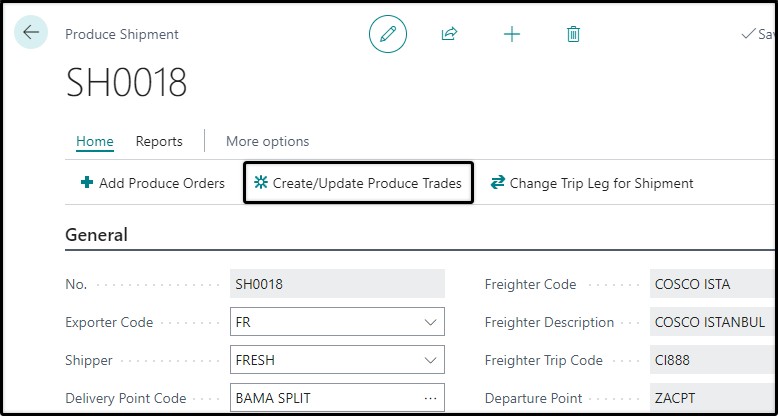Expand the Shipper dropdown
The width and height of the screenshot is (778, 416).
tap(430, 360)
